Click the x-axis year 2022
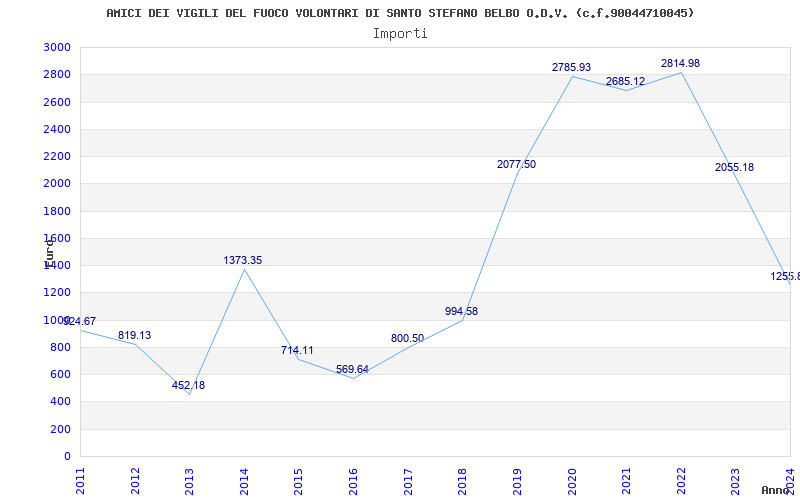 (681, 481)
